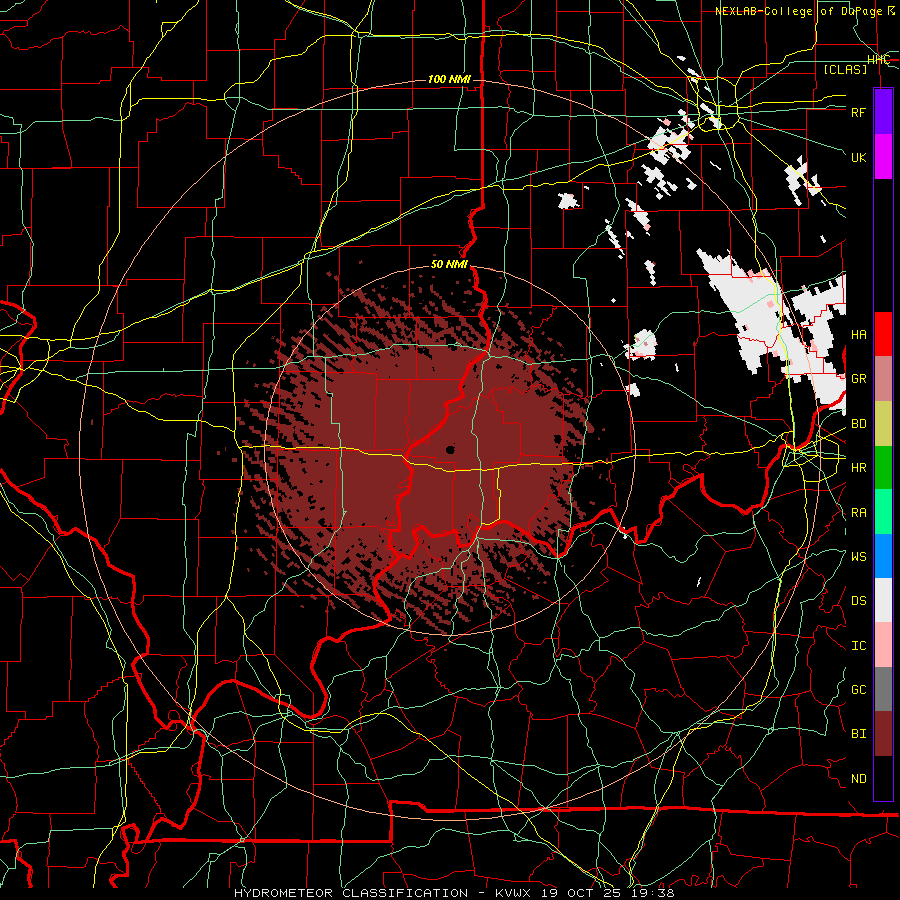Select the BD legend label
Screen dimensions: 900x900
tap(858, 424)
